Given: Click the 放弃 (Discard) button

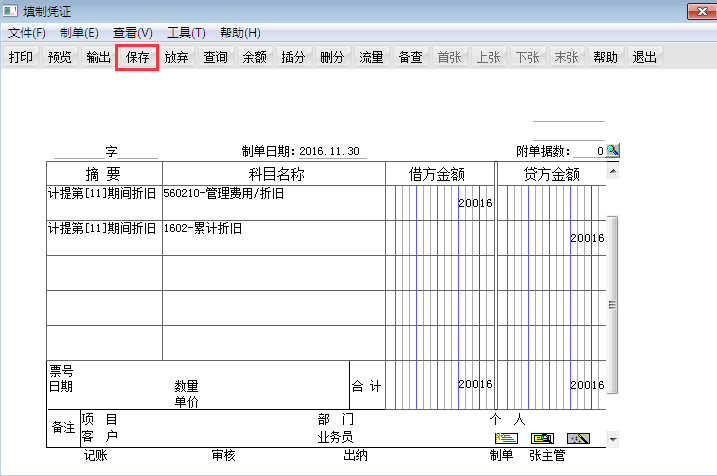Looking at the screenshot, I should coord(177,57).
